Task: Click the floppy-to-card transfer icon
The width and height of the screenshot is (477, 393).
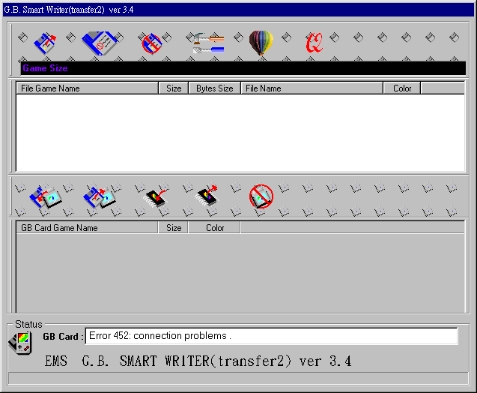Action: point(45,198)
